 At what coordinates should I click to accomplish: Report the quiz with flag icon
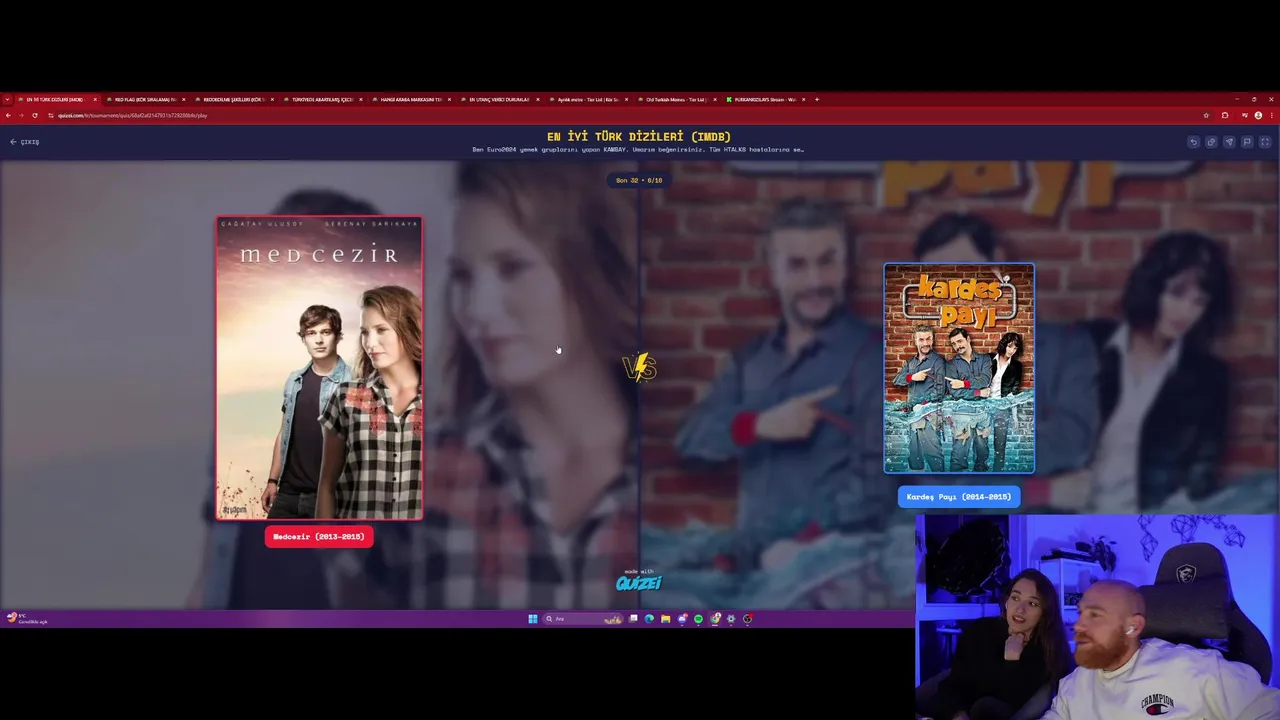(1247, 142)
